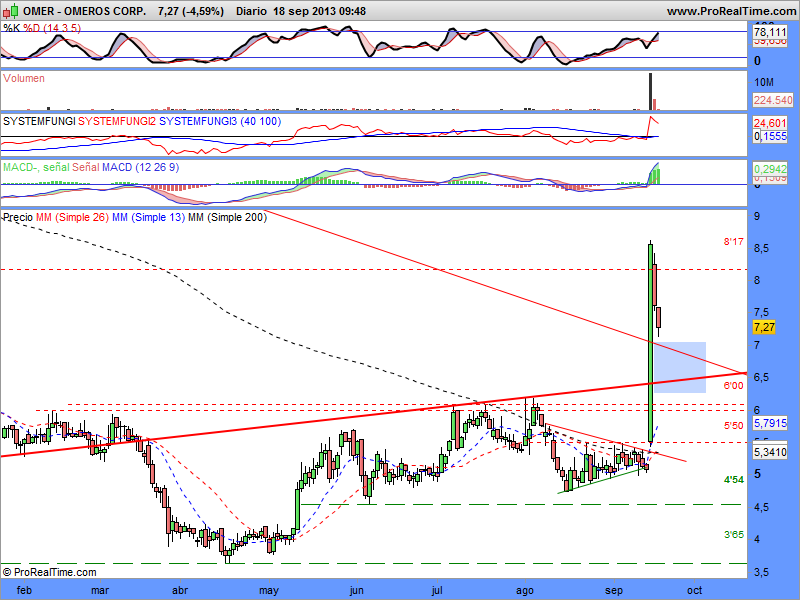Click the "10M" volume axis label
This screenshot has height=600, width=800.
tap(764, 82)
